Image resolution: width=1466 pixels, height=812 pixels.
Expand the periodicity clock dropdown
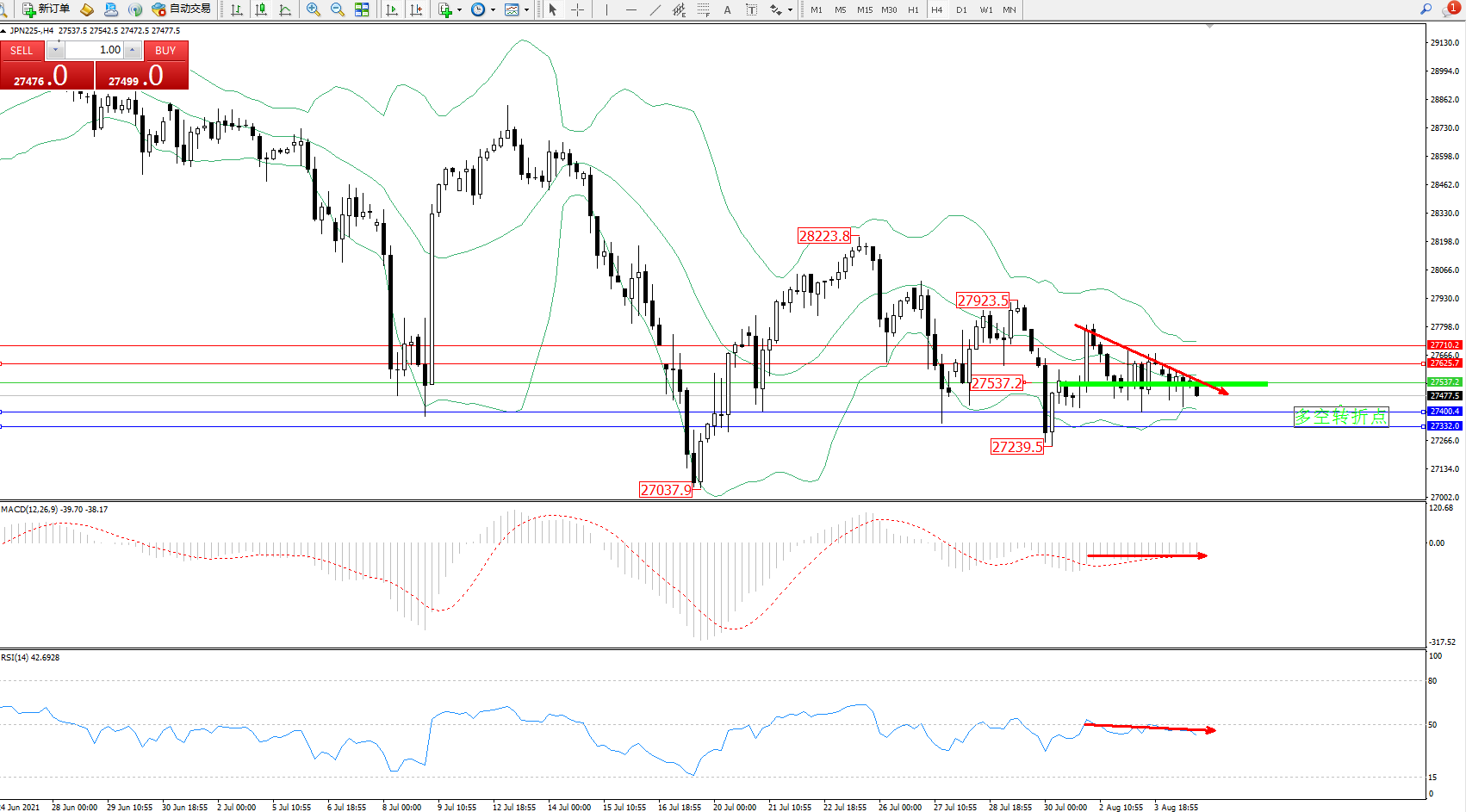coord(493,10)
